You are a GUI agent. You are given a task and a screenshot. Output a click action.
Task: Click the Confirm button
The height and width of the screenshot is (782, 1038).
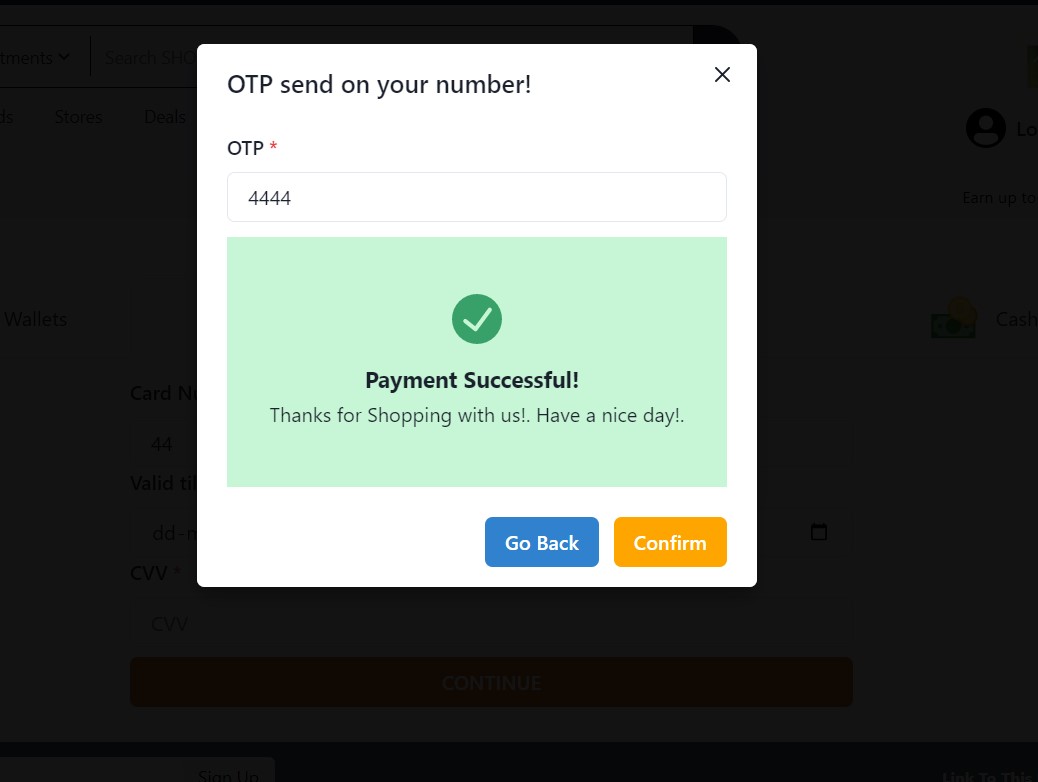coord(670,542)
